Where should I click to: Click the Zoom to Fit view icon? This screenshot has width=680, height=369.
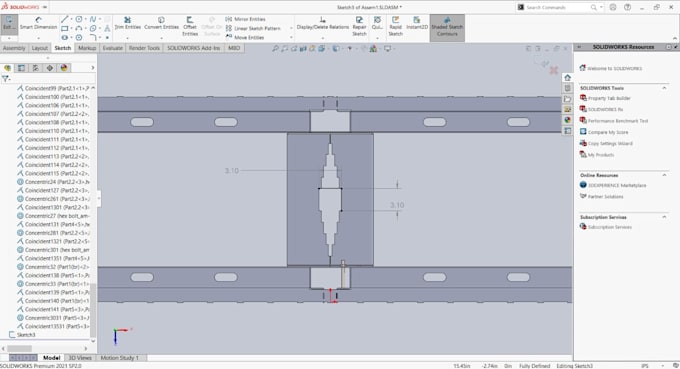[x=275, y=49]
